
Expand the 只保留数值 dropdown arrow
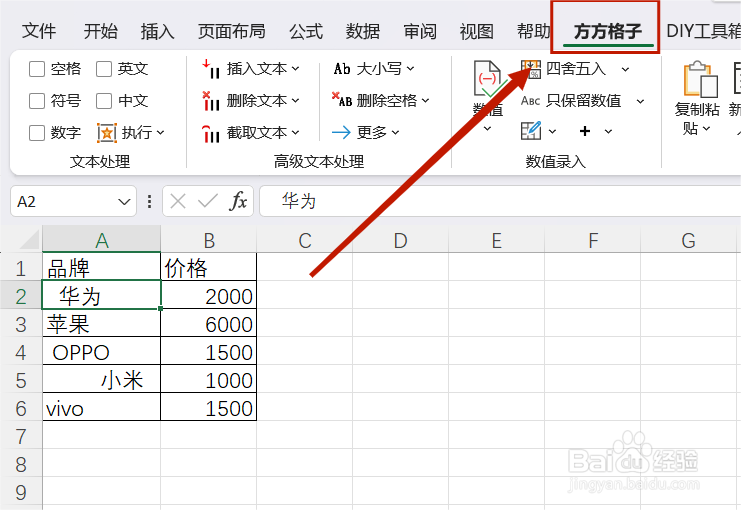tap(640, 102)
